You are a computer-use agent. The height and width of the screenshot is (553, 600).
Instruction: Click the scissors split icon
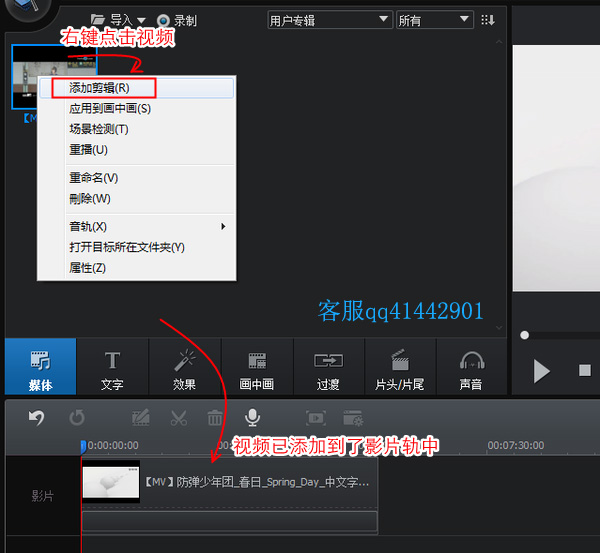pos(179,418)
